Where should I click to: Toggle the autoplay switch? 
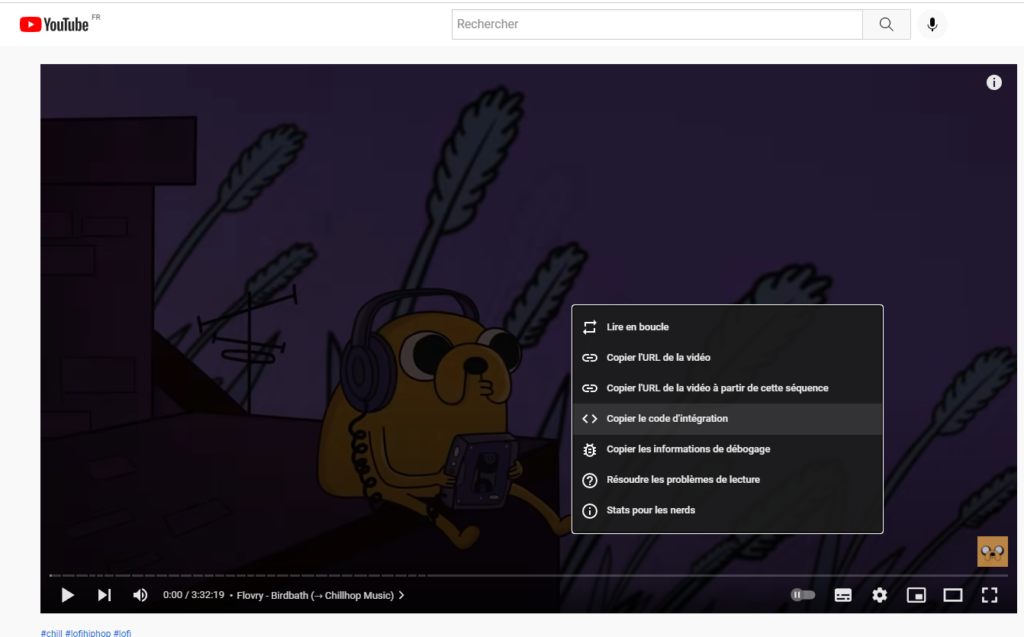803,595
